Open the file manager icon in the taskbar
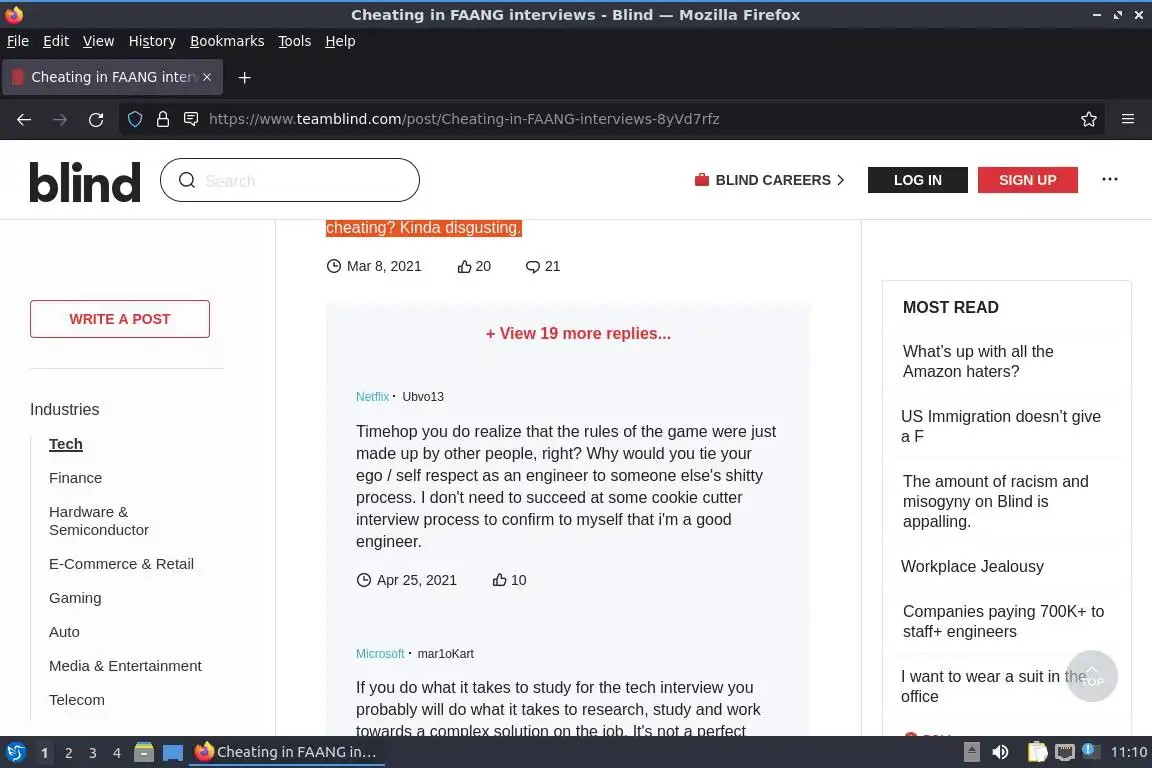Screen dimensions: 1152x768 point(144,752)
